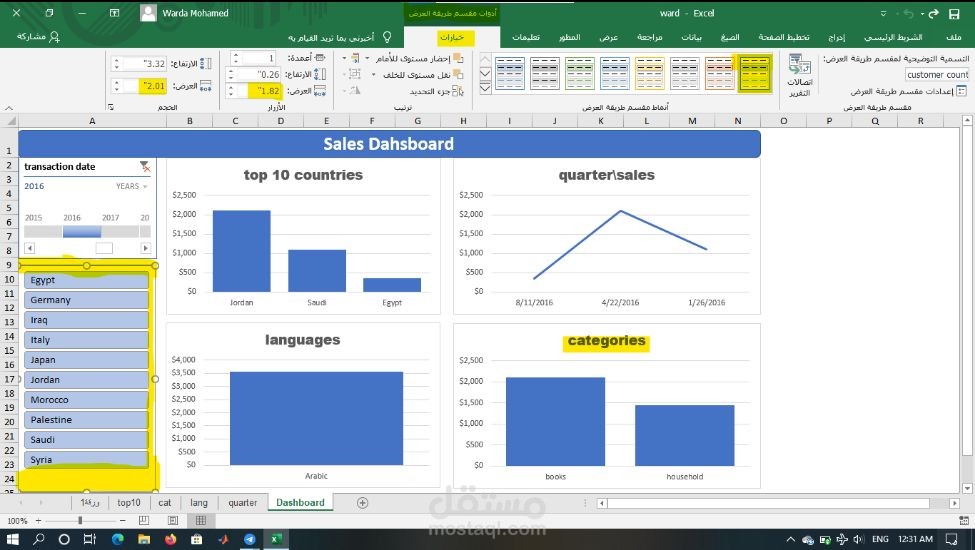Click the timeline's left scroll arrow
The height and width of the screenshot is (550, 975).
tap(29, 248)
